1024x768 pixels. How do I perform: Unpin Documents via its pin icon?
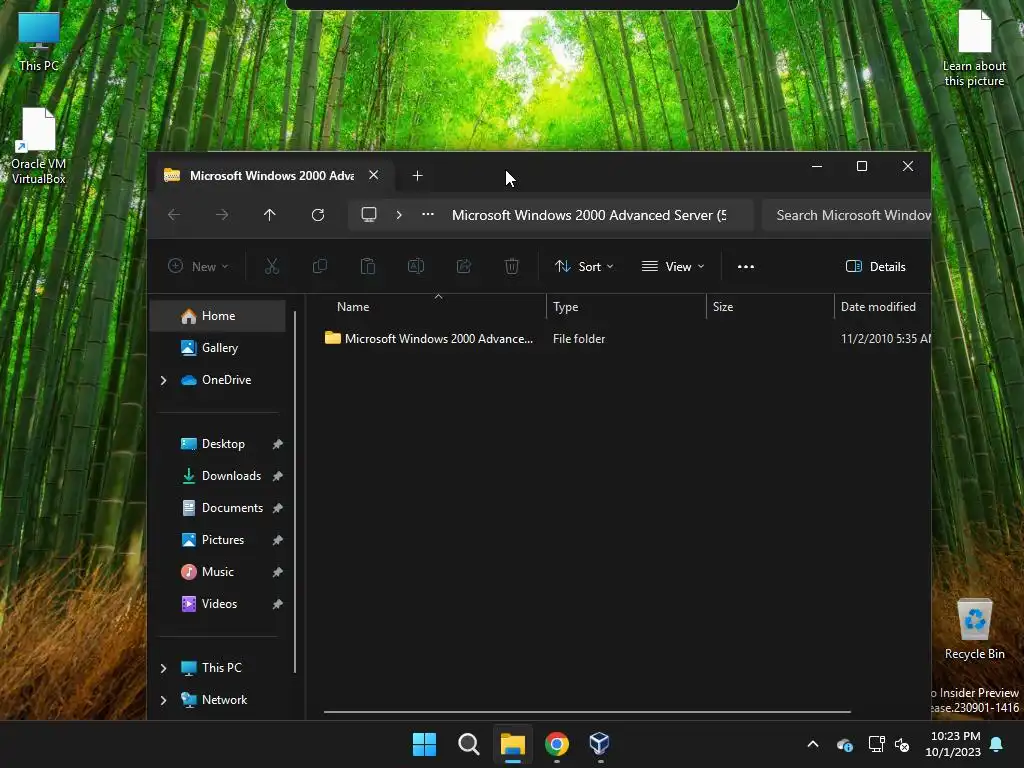tap(278, 508)
